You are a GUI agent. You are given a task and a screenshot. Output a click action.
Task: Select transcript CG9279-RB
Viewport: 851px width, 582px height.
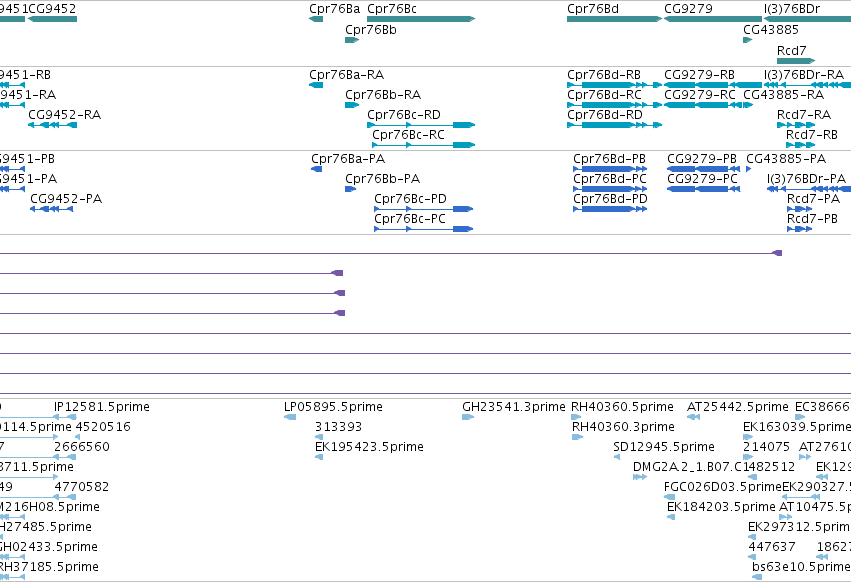pos(713,85)
